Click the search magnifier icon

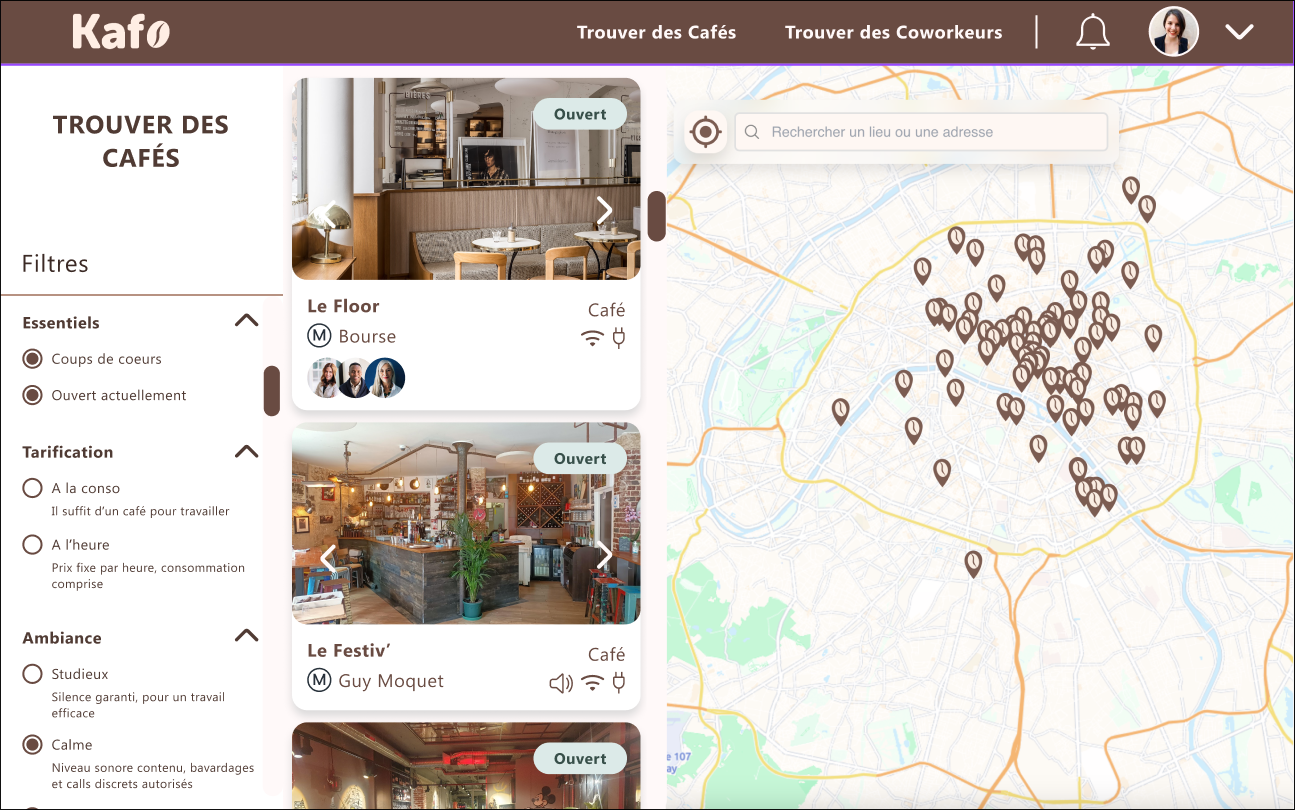pyautogui.click(x=752, y=132)
